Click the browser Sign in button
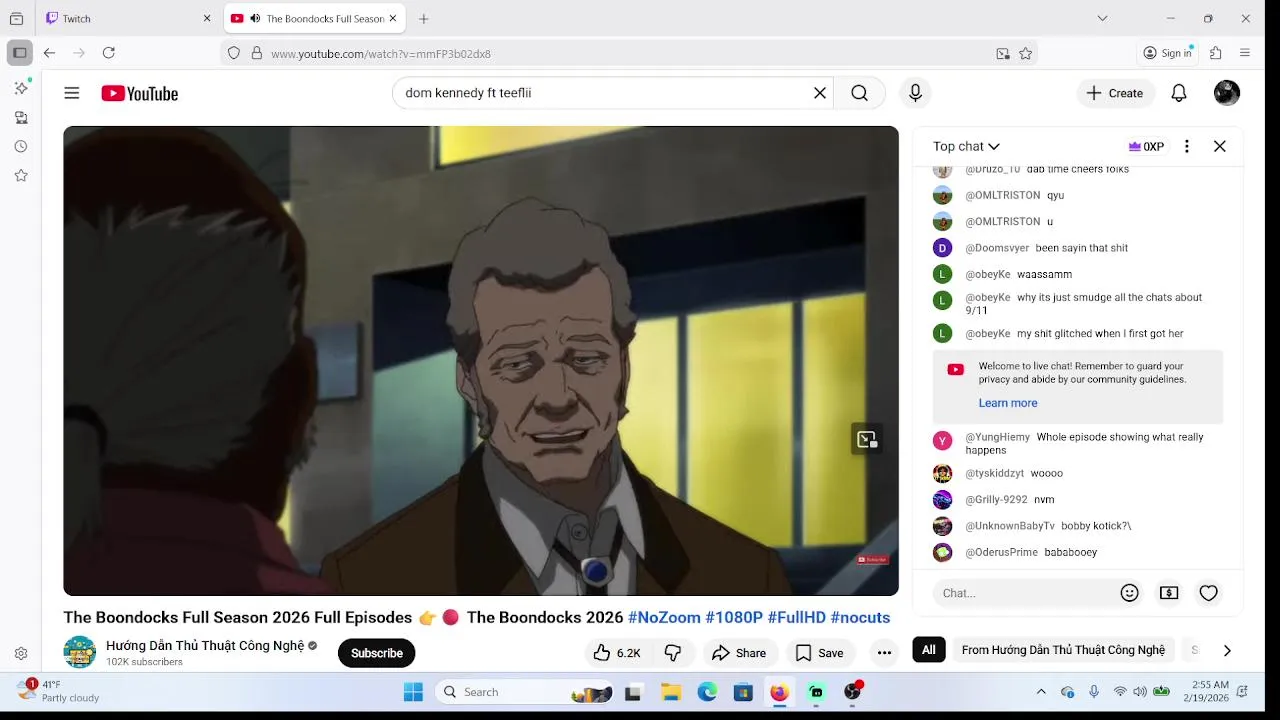 pyautogui.click(x=1168, y=53)
